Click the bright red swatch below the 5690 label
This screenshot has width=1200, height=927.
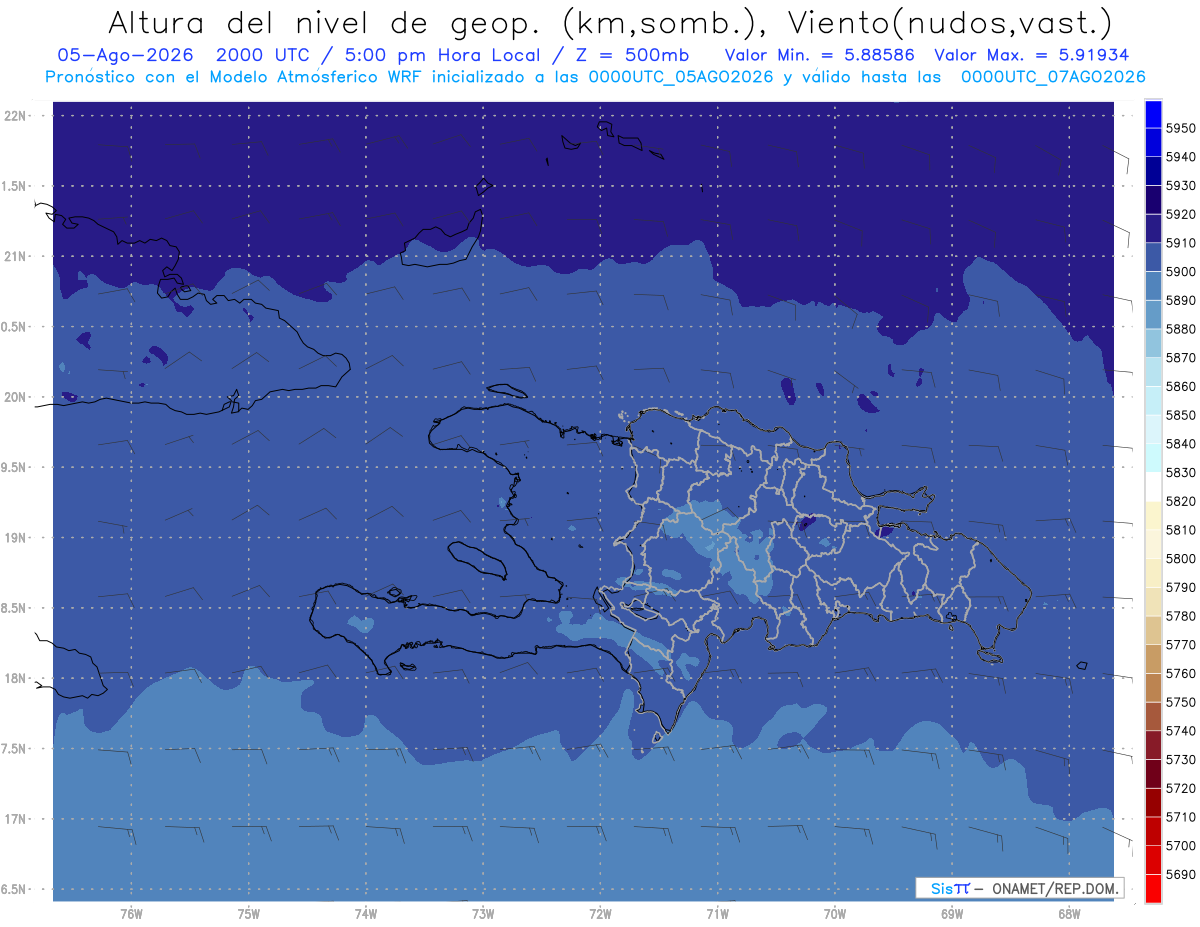tap(1153, 888)
